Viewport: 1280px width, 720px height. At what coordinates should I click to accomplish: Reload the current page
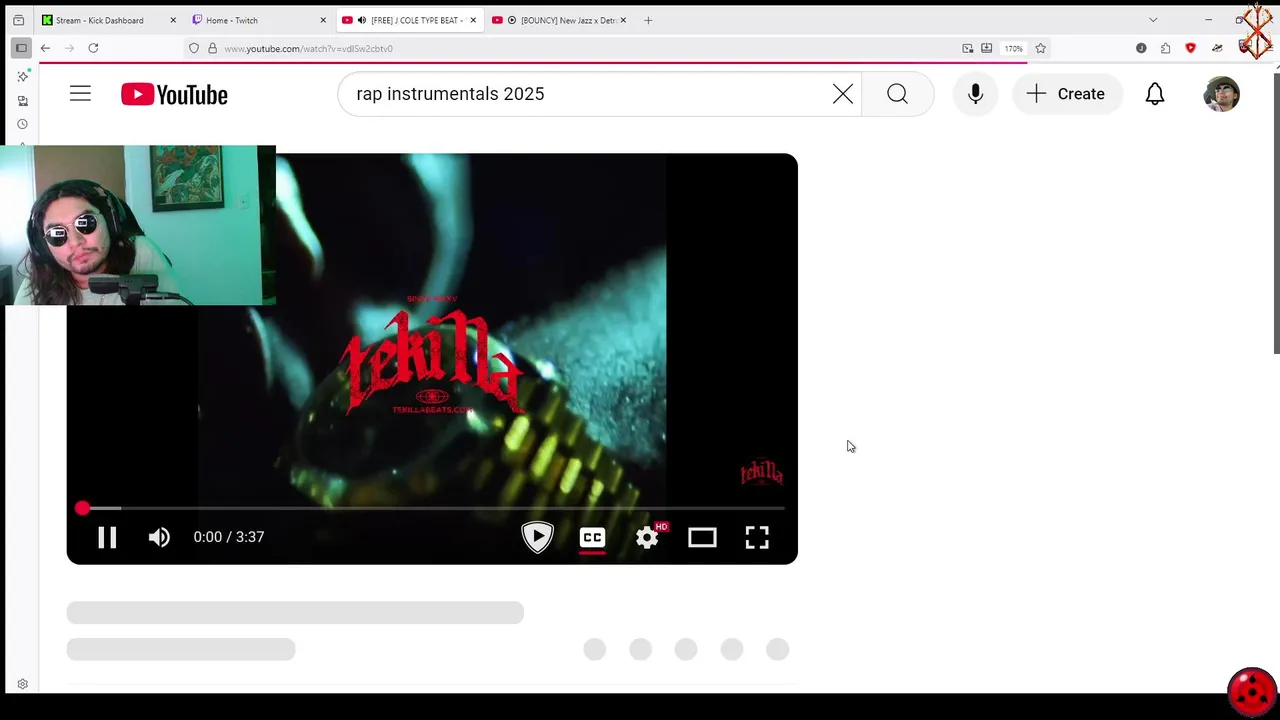pos(93,48)
